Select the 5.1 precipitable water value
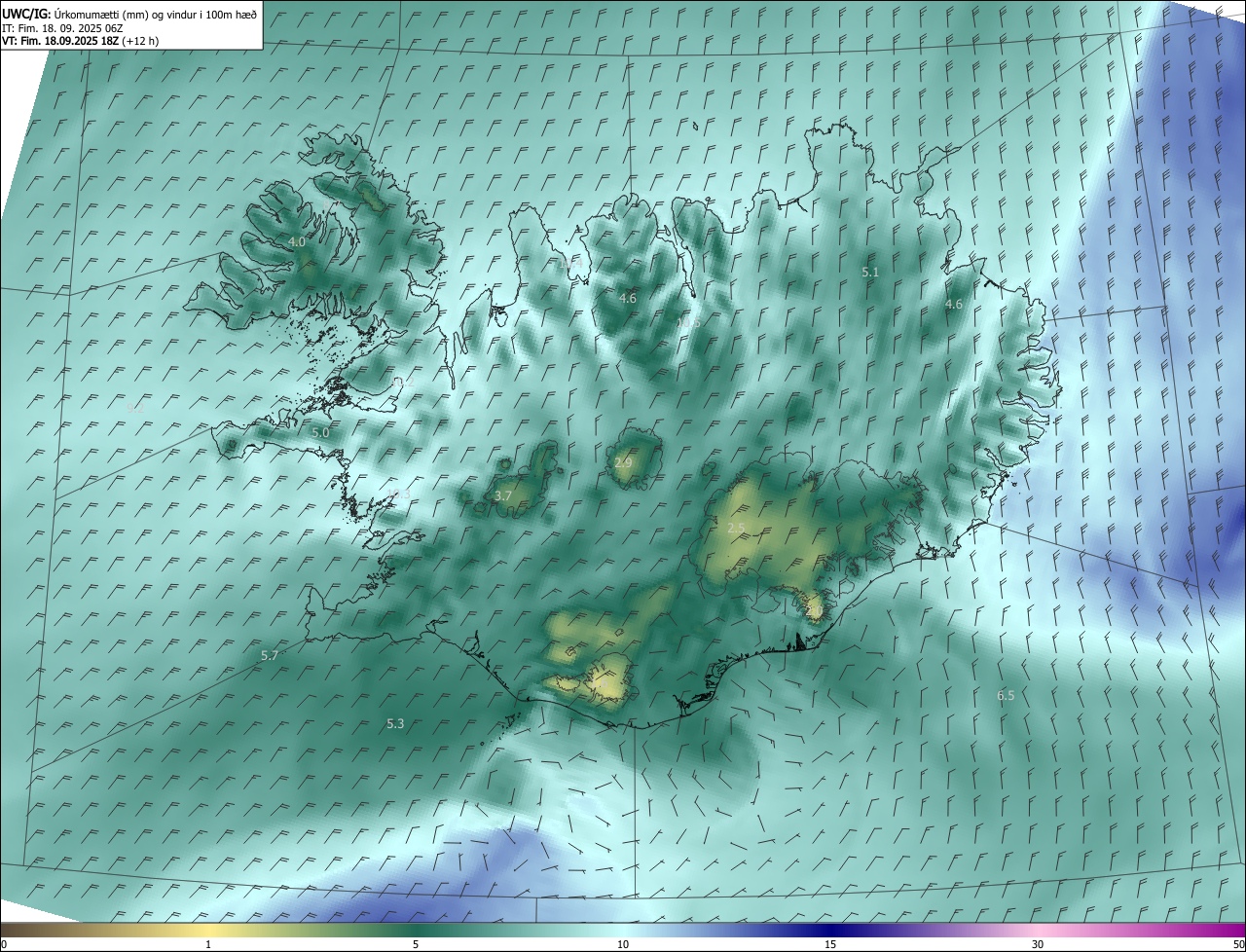 point(870,273)
